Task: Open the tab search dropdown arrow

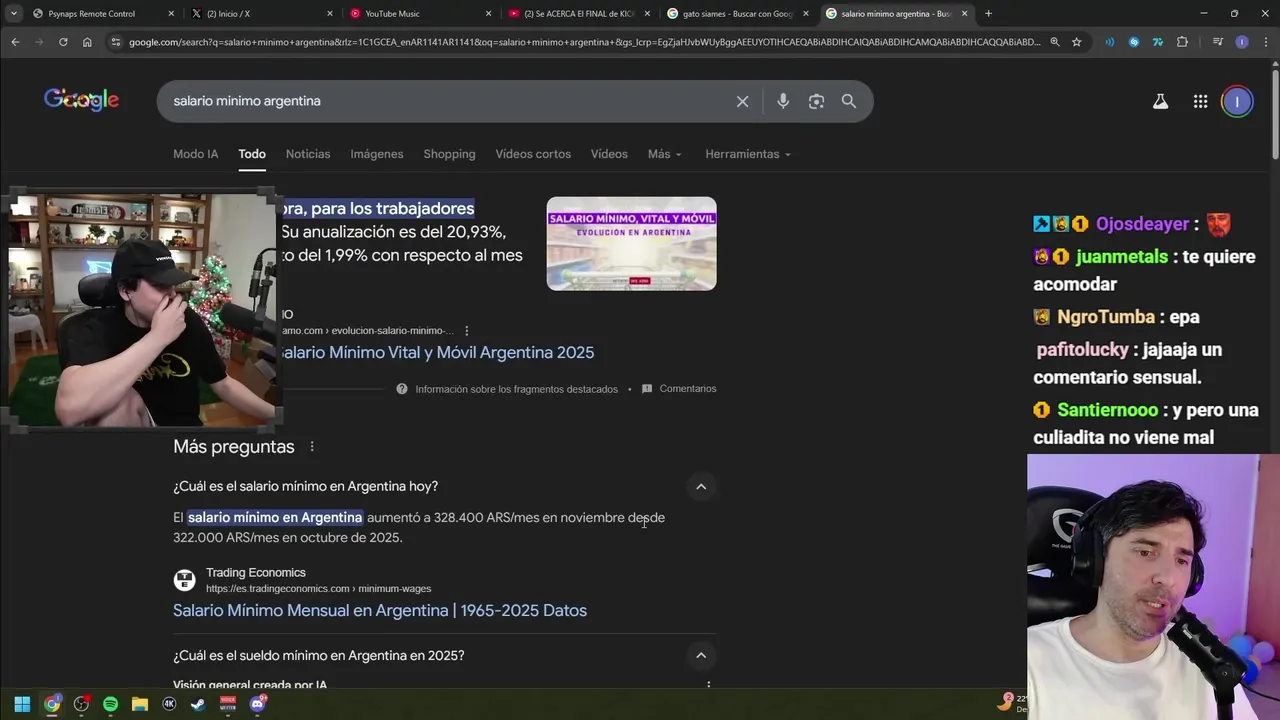Action: [14, 14]
